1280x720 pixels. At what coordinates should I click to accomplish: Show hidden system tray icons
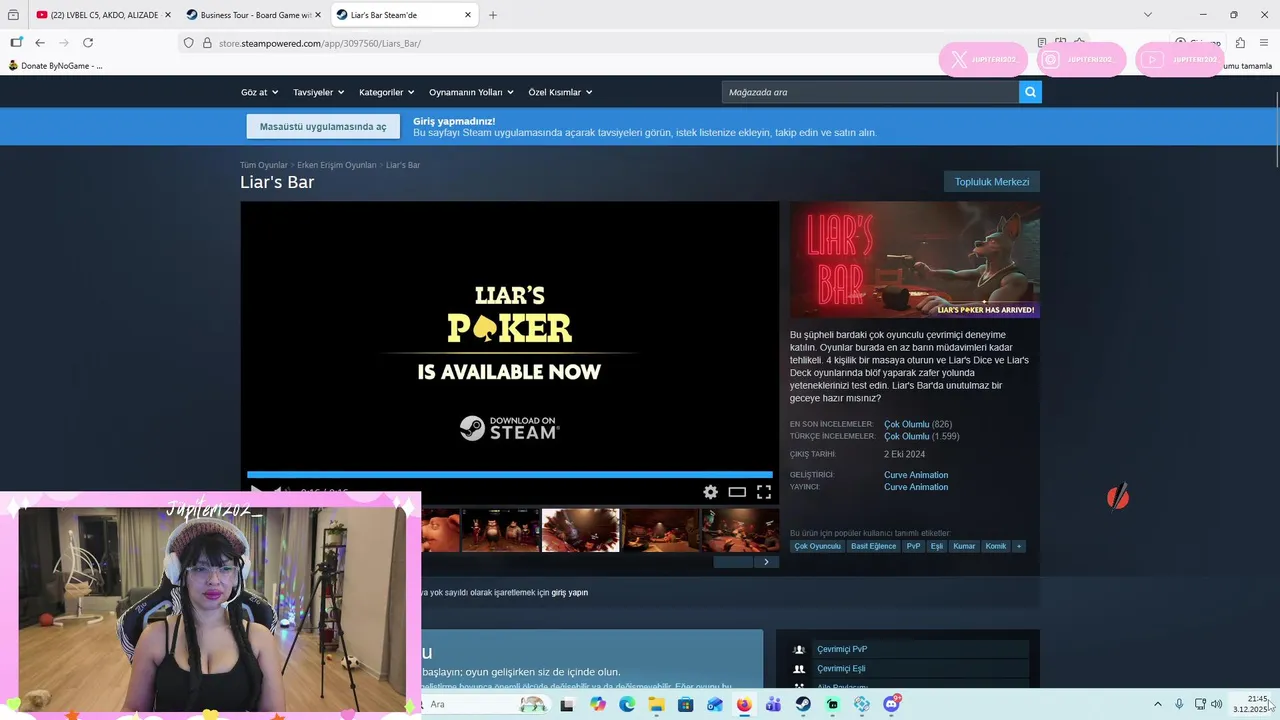(1158, 704)
